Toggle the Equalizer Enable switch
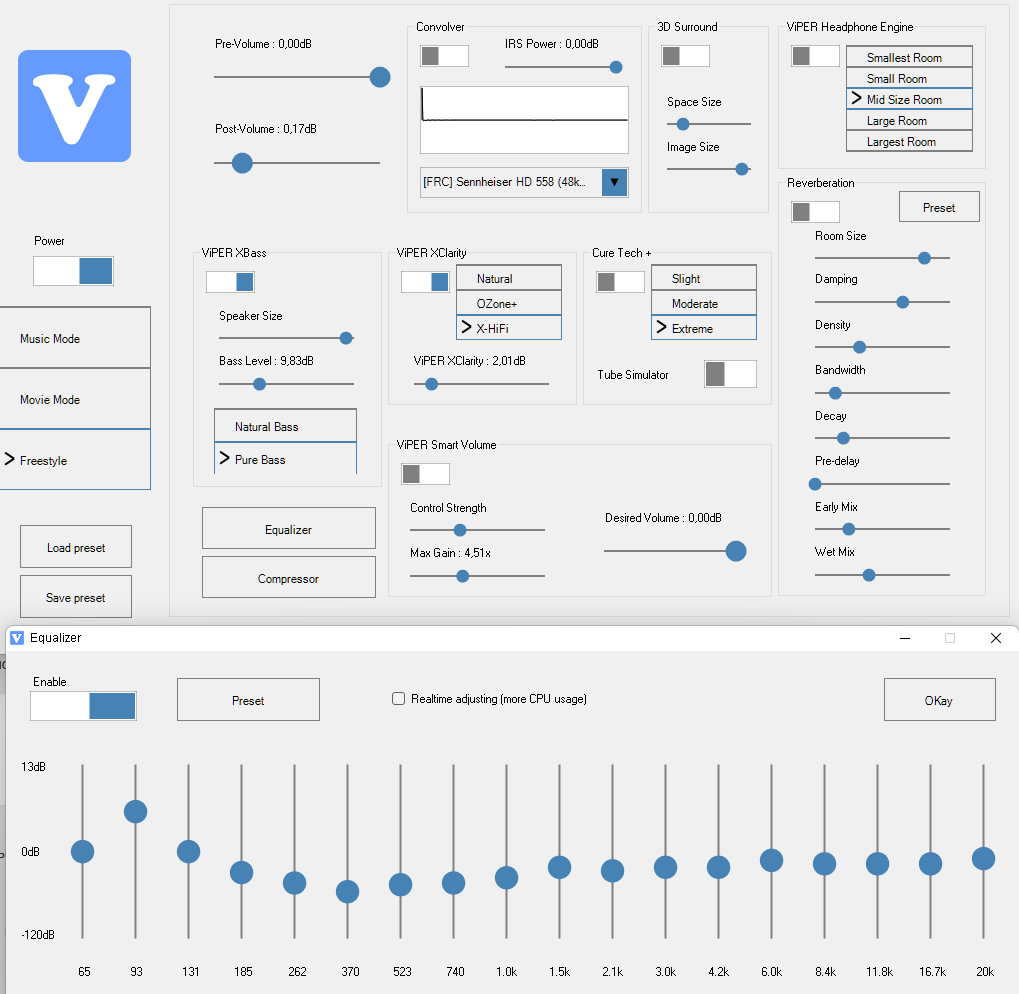The image size is (1019, 994). tap(83, 706)
